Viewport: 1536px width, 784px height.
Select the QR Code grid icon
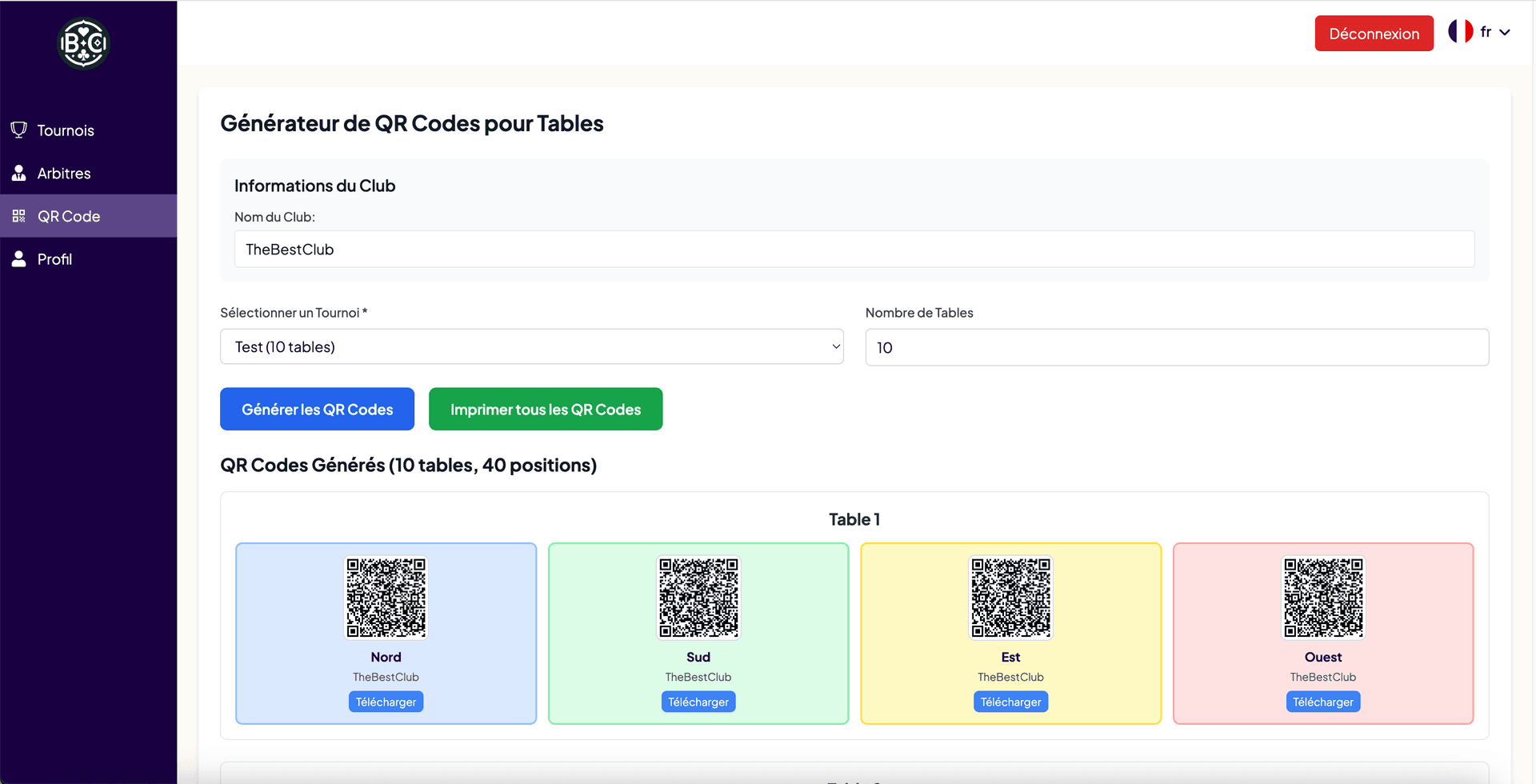click(x=18, y=215)
